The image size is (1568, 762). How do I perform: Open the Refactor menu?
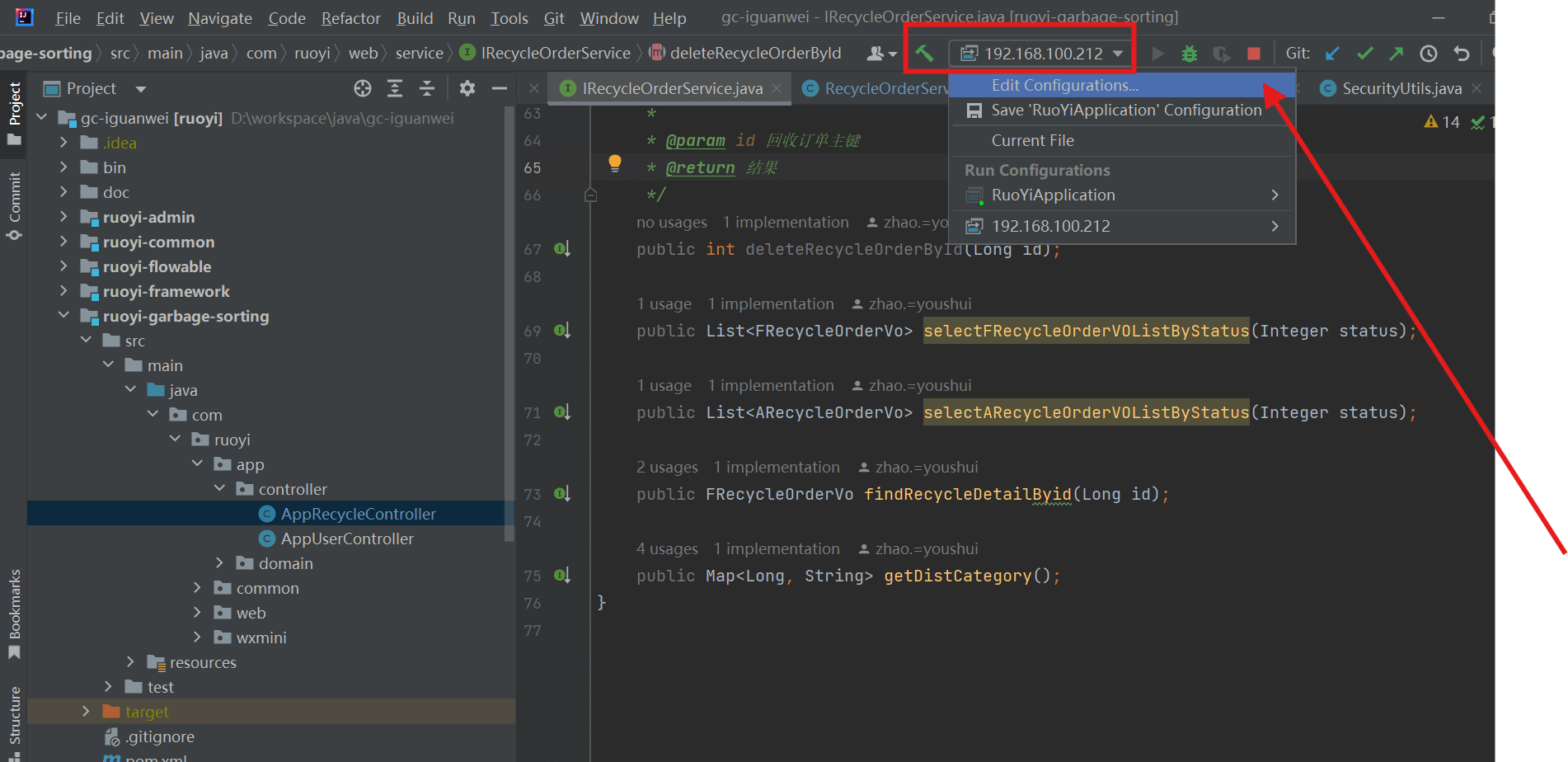(350, 18)
